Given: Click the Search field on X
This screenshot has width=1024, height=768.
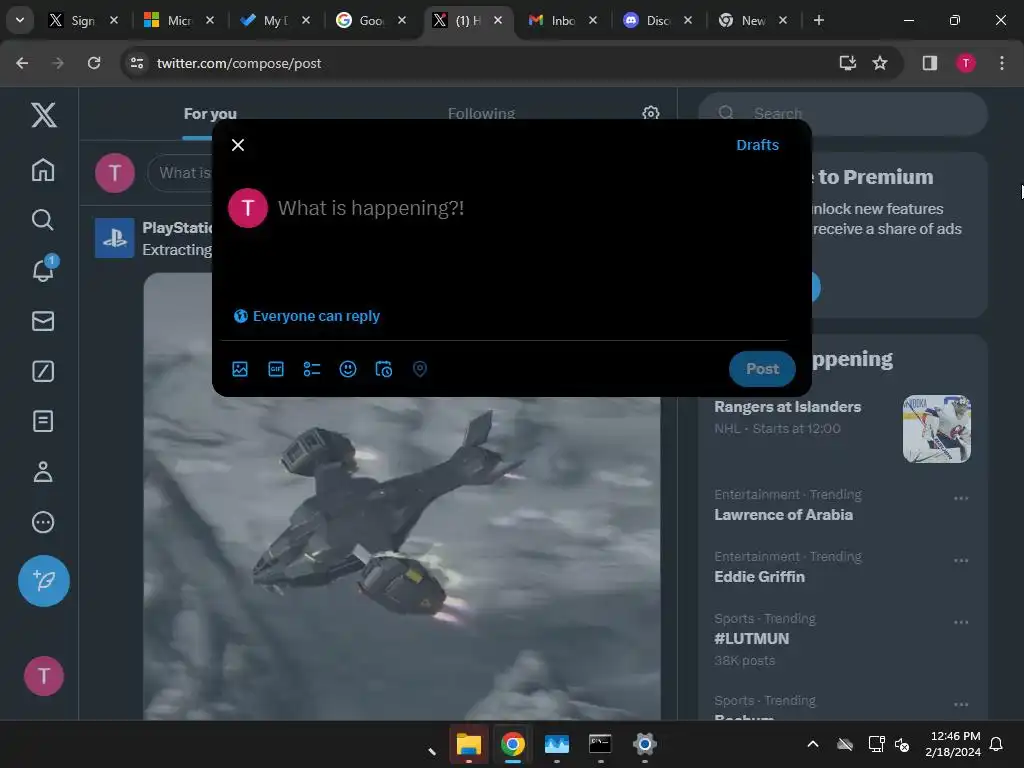Looking at the screenshot, I should [843, 114].
